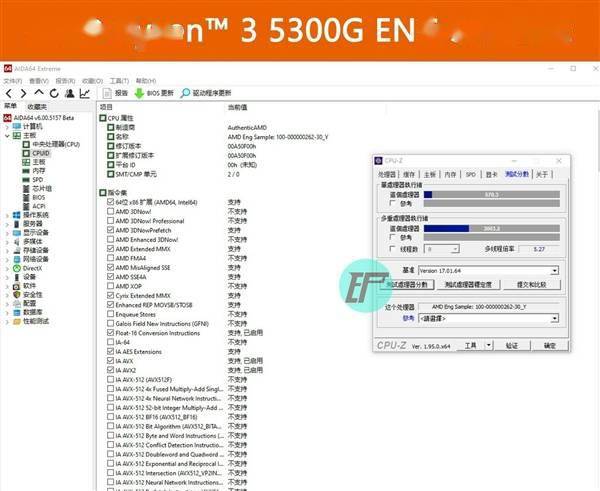This screenshot has height=491, width=600.
Task: Click 驱动程序更新 magnifier button
Action: 206,93
